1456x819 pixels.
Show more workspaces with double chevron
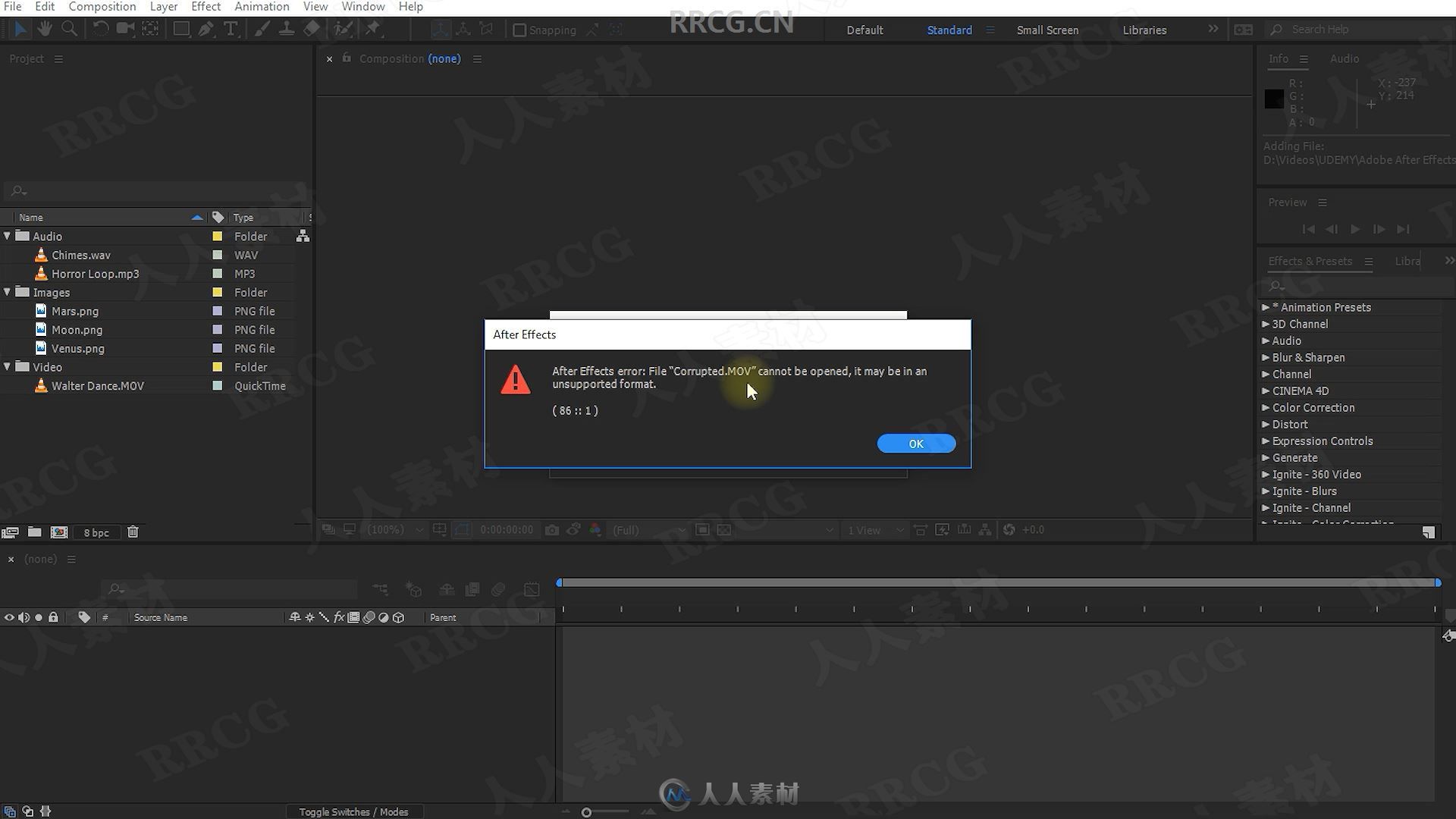point(1213,29)
